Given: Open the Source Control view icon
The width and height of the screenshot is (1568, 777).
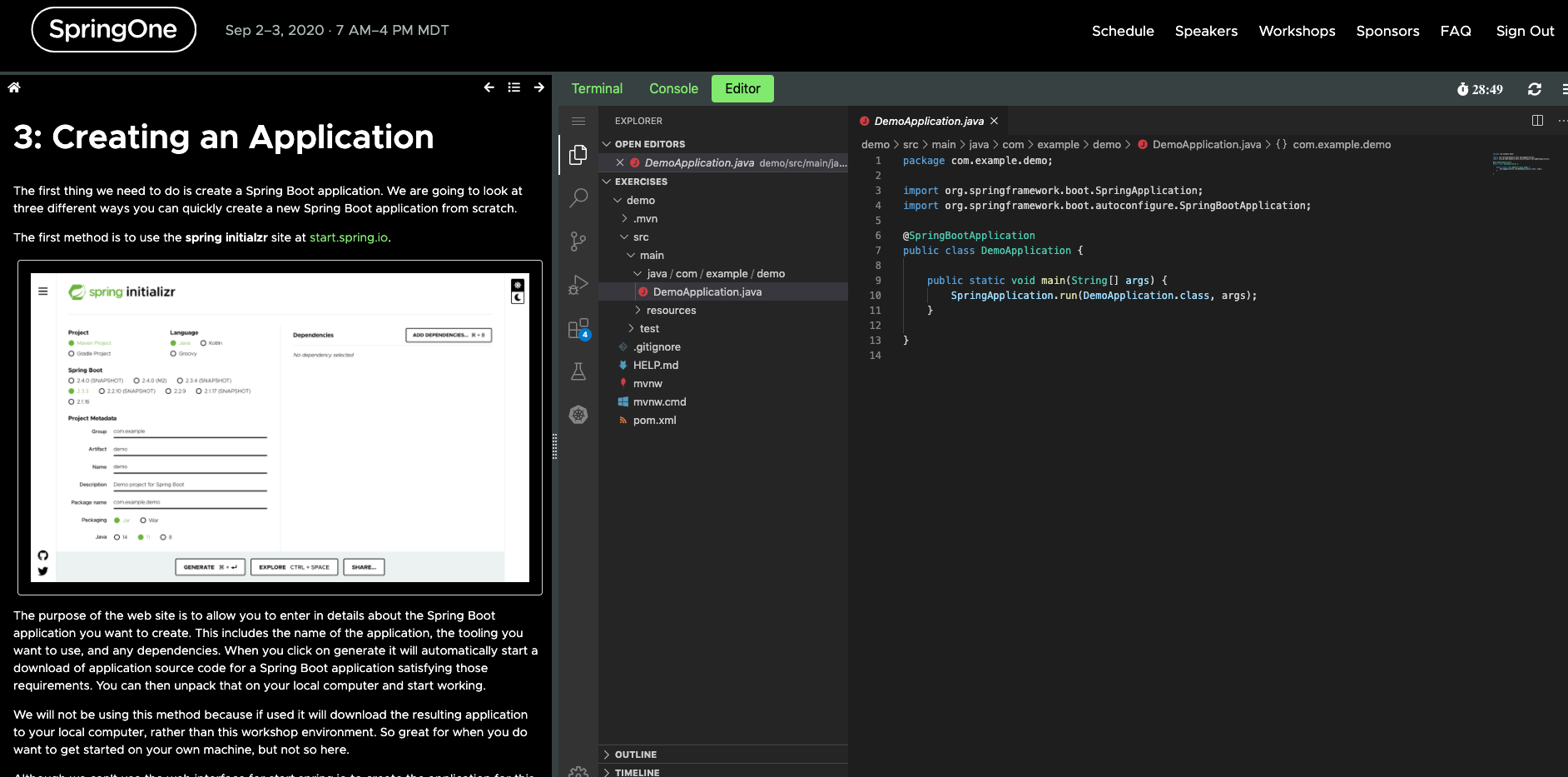Looking at the screenshot, I should point(578,242).
